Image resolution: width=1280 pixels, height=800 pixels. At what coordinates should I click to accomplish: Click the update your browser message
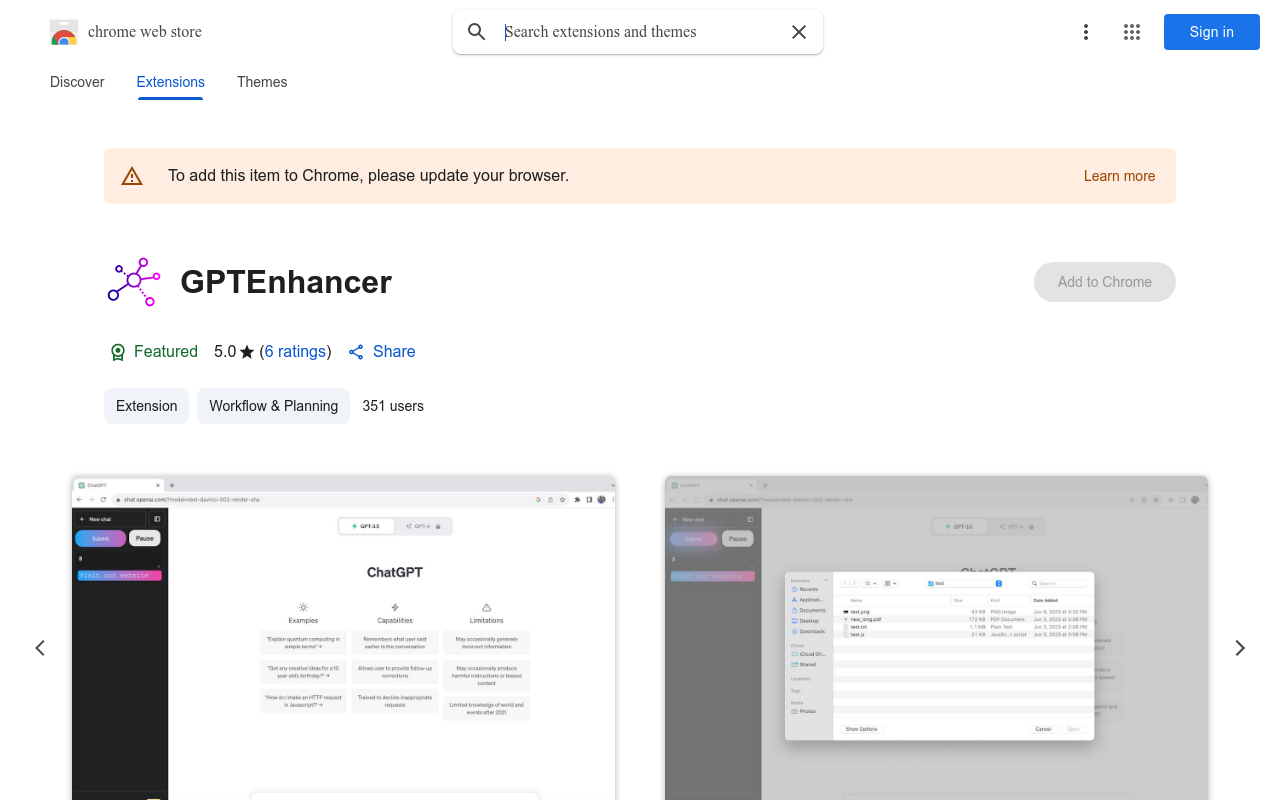(x=368, y=176)
